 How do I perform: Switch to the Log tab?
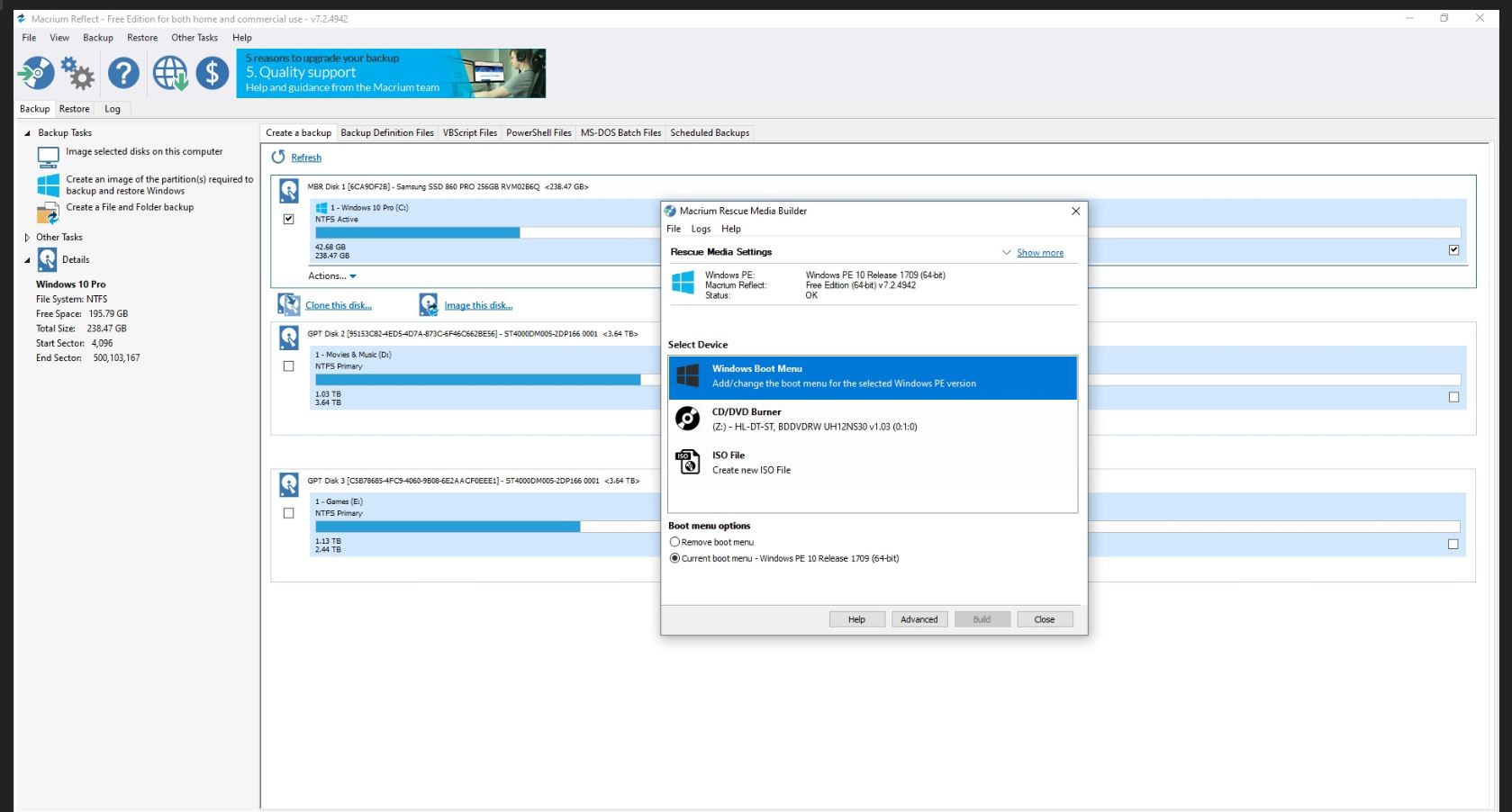pyautogui.click(x=113, y=109)
